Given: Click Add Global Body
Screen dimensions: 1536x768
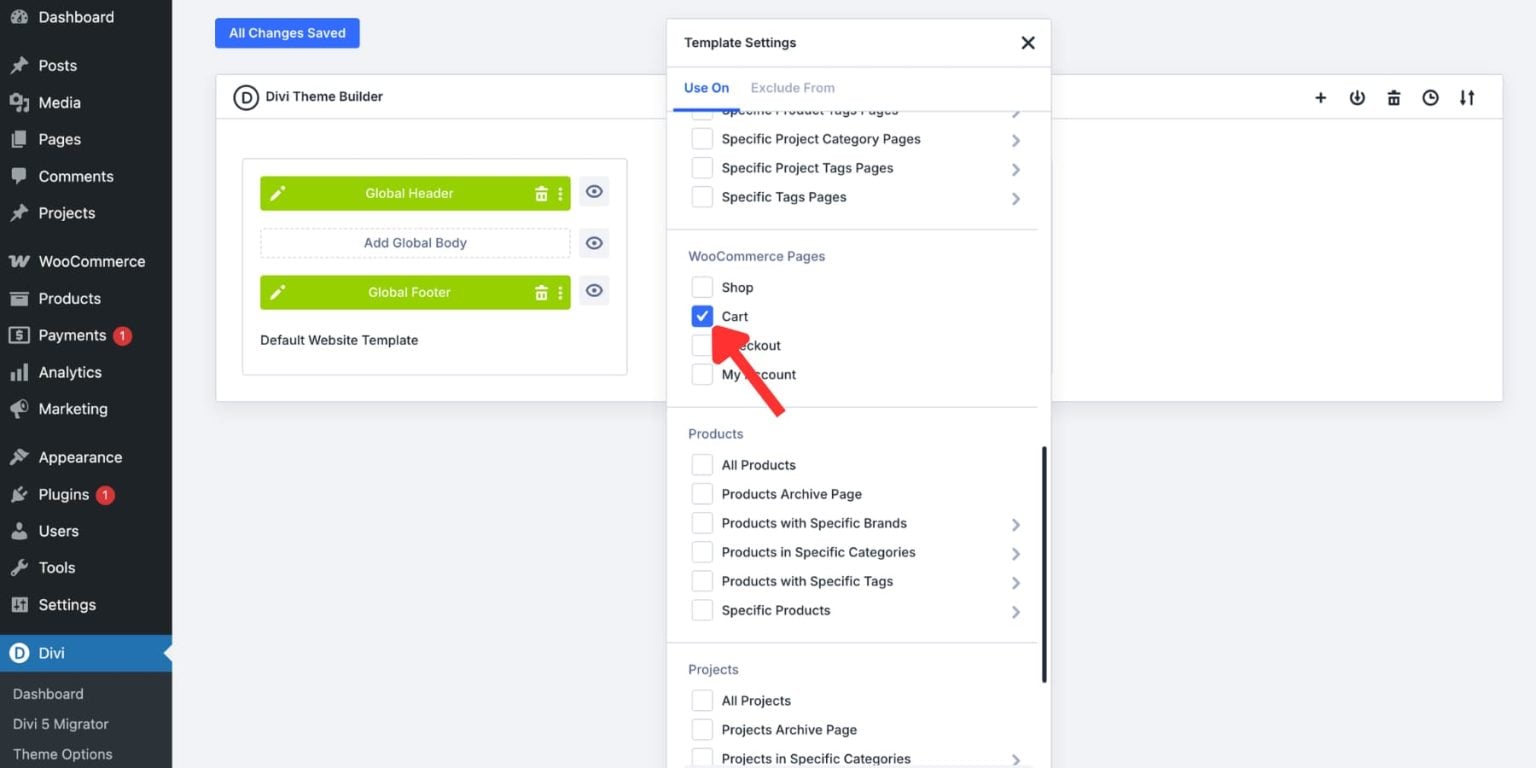Looking at the screenshot, I should (x=415, y=243).
